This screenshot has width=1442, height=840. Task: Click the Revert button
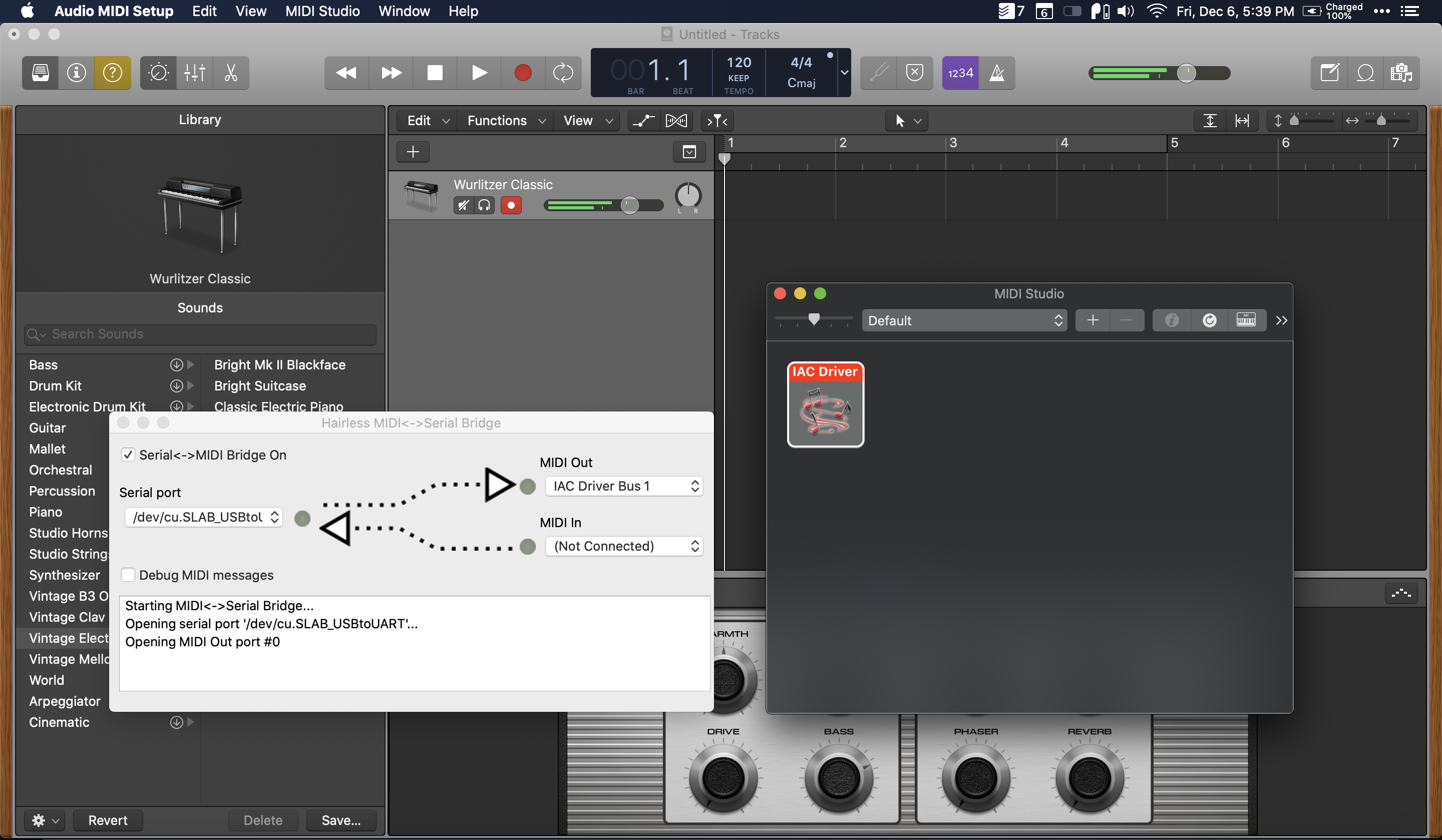pyautogui.click(x=108, y=820)
